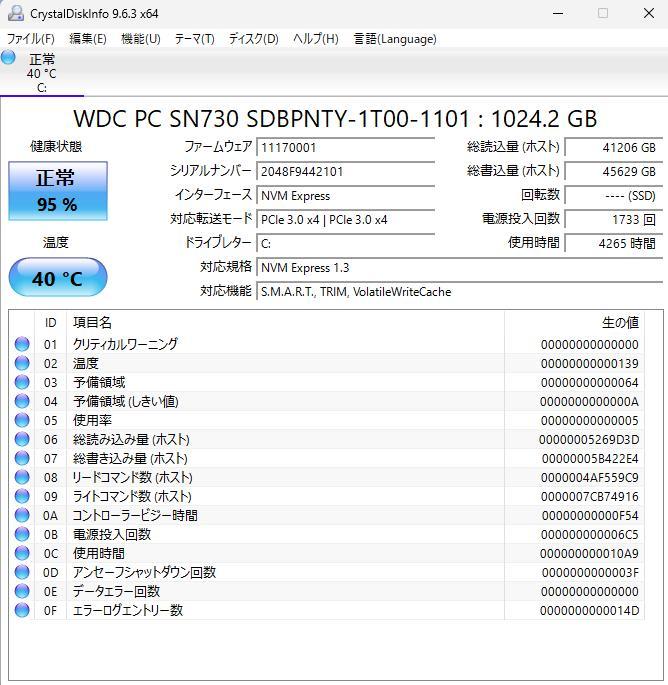The width and height of the screenshot is (668, 685).
Task: Click raw value 000000000014D
Action: pyautogui.click(x=589, y=611)
